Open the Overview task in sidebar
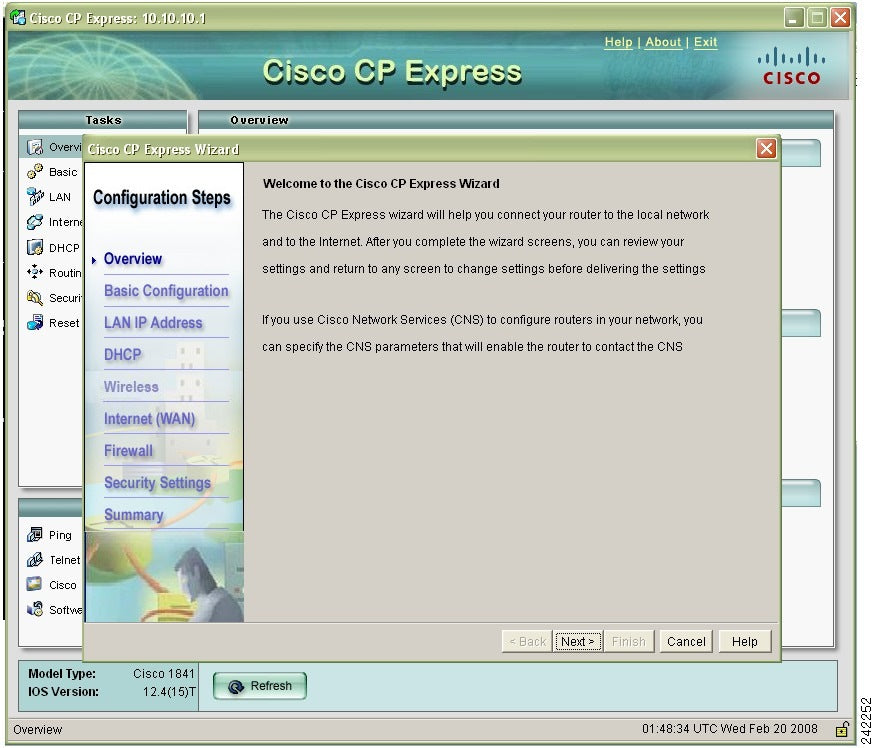Screen dimensions: 876x748 (x=35, y=146)
